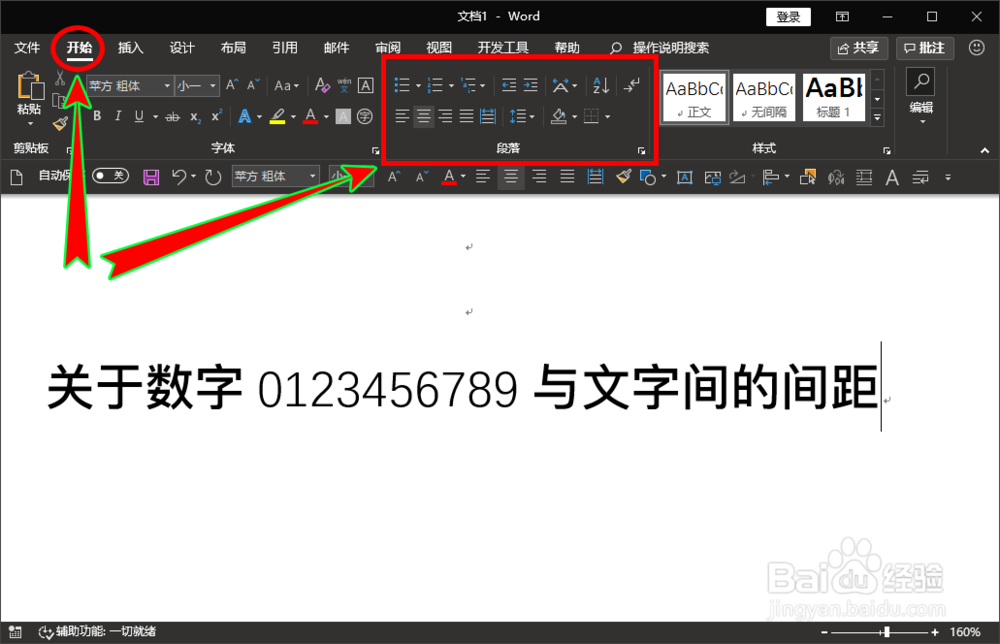The width and height of the screenshot is (1000, 644).
Task: Select center paragraph alignment
Action: (423, 116)
